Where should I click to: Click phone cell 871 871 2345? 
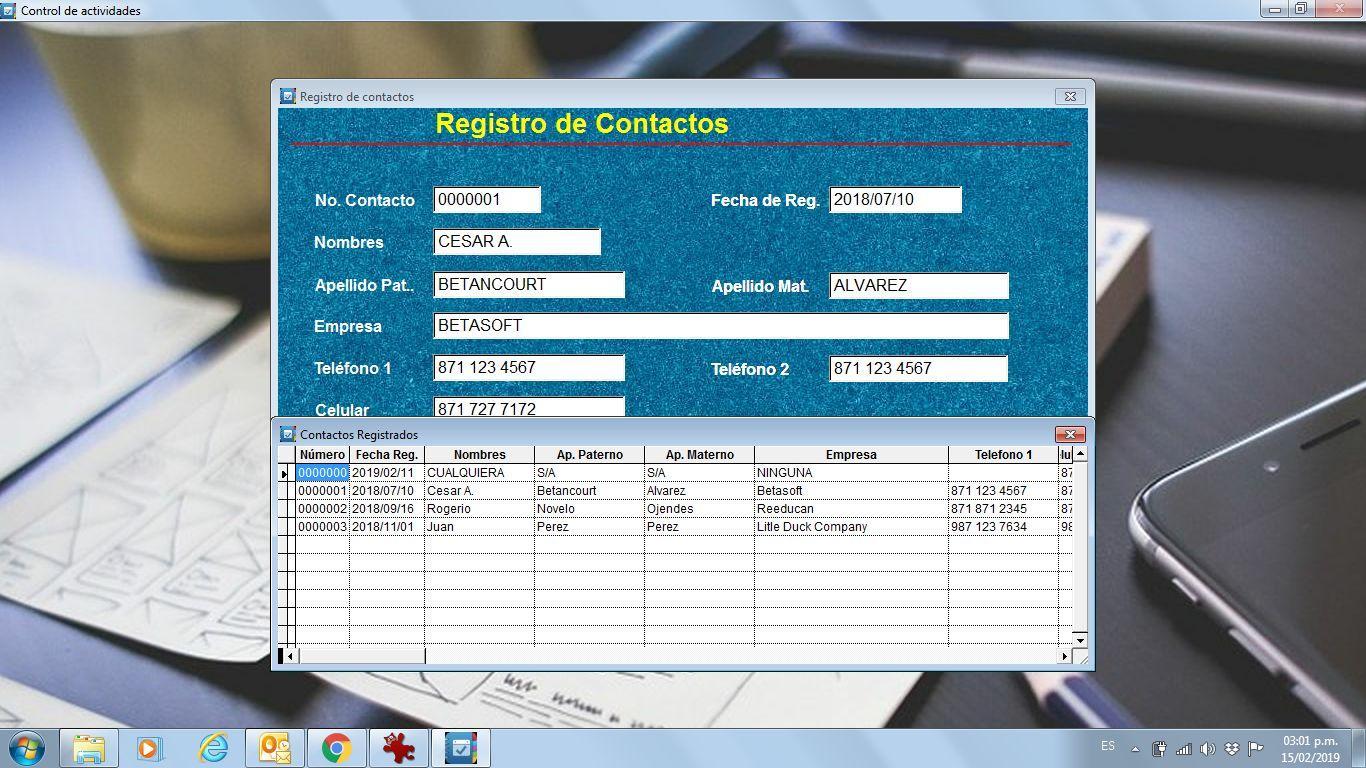click(1003, 509)
